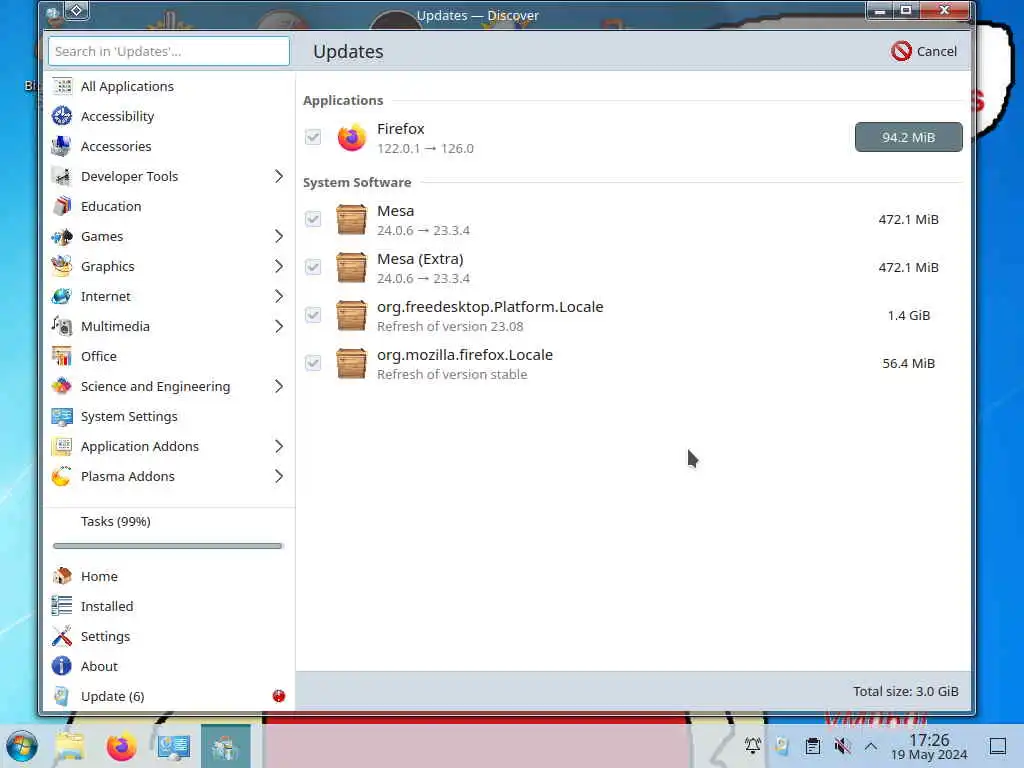1024x768 pixels.
Task: Click the Games category icon
Action: 62,236
